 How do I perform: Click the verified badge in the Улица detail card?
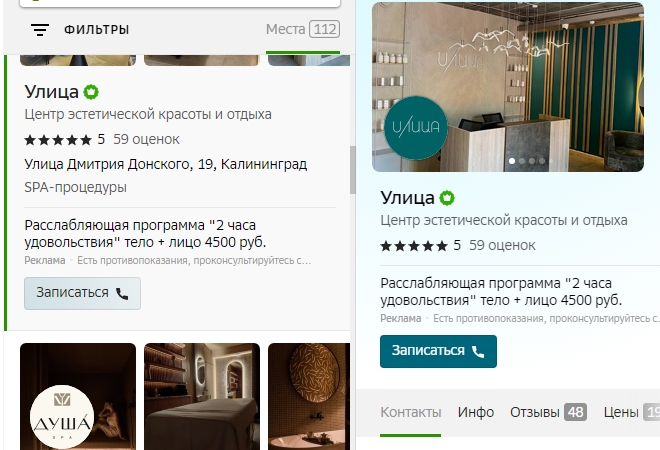pyautogui.click(x=447, y=198)
